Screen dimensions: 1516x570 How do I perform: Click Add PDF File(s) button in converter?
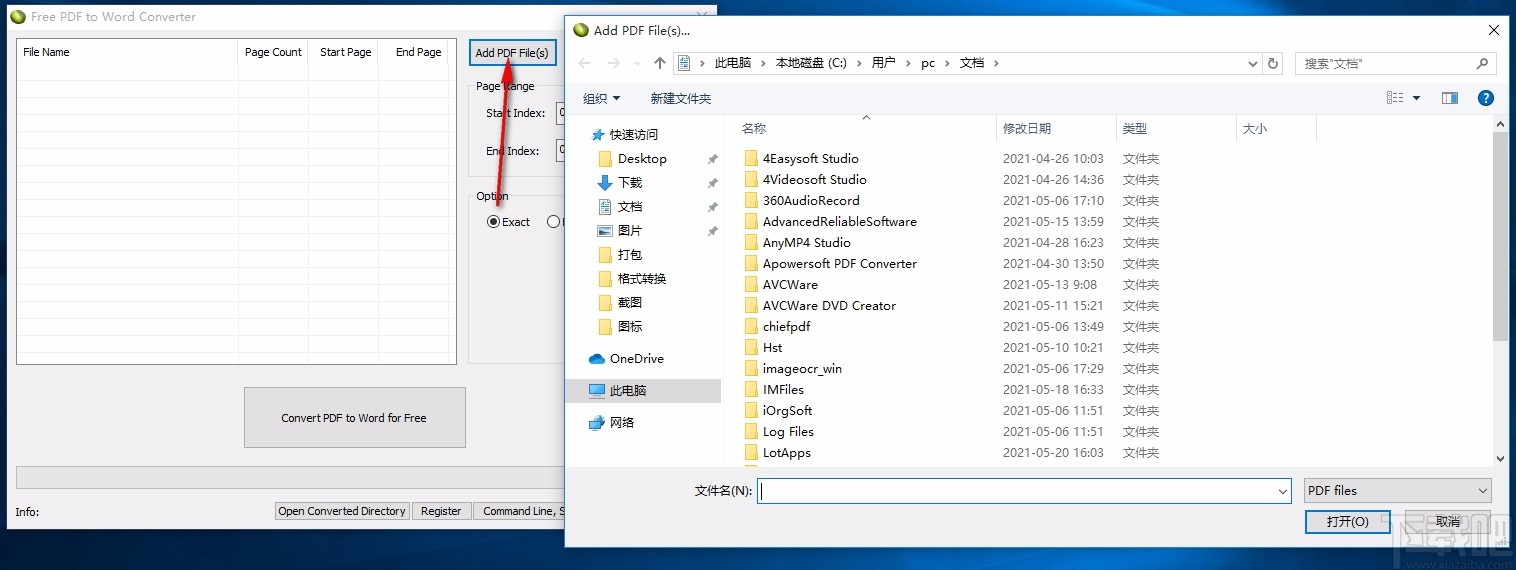(x=512, y=53)
